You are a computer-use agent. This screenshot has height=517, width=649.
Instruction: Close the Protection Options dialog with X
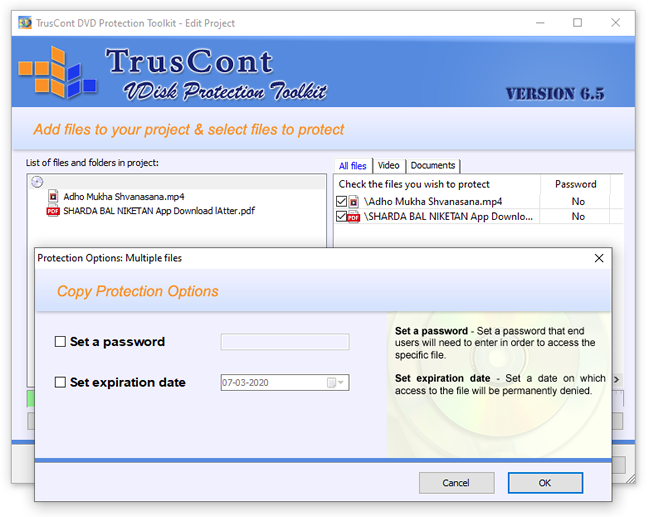point(599,258)
